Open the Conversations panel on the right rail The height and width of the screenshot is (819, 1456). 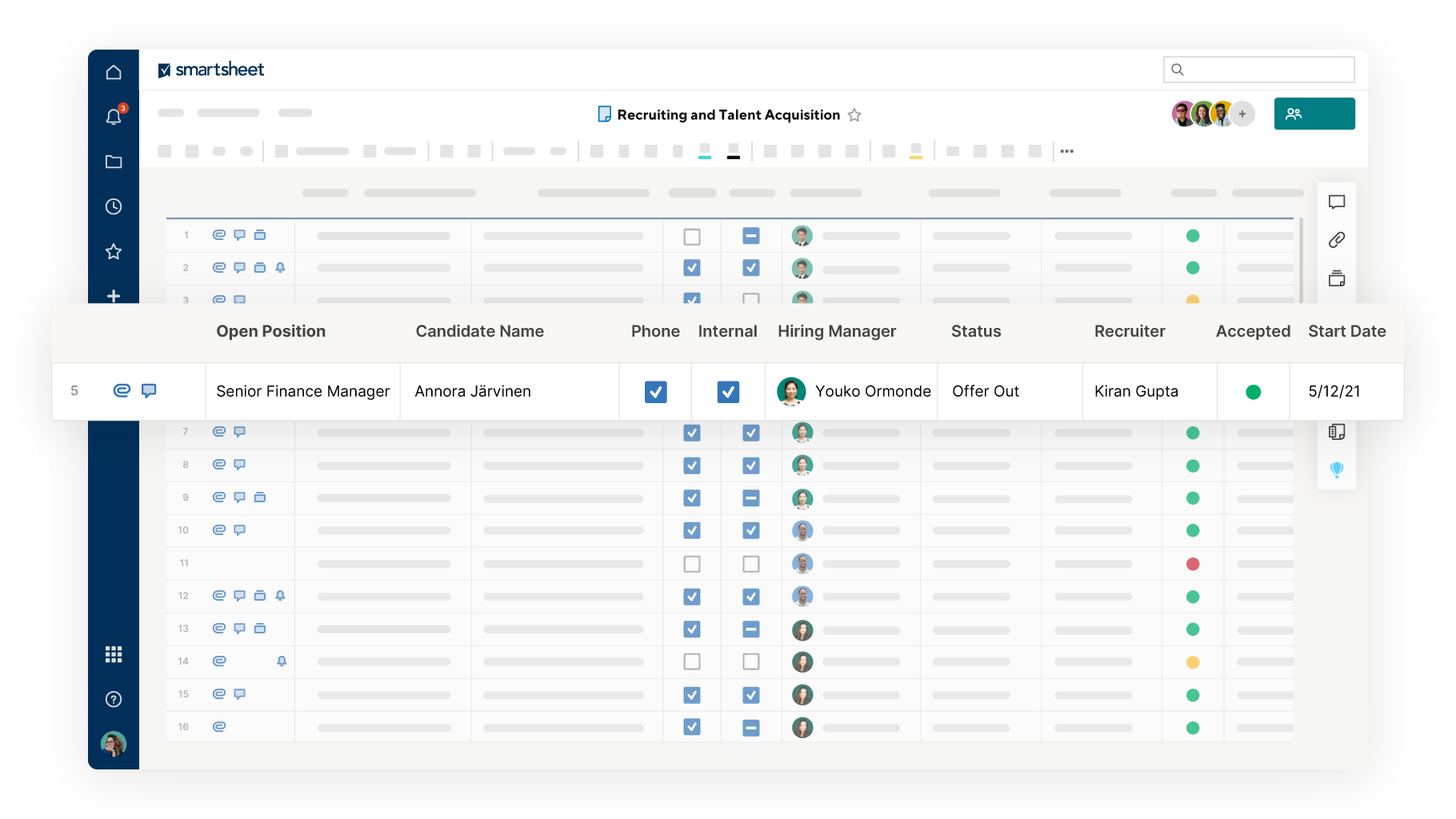(1337, 202)
